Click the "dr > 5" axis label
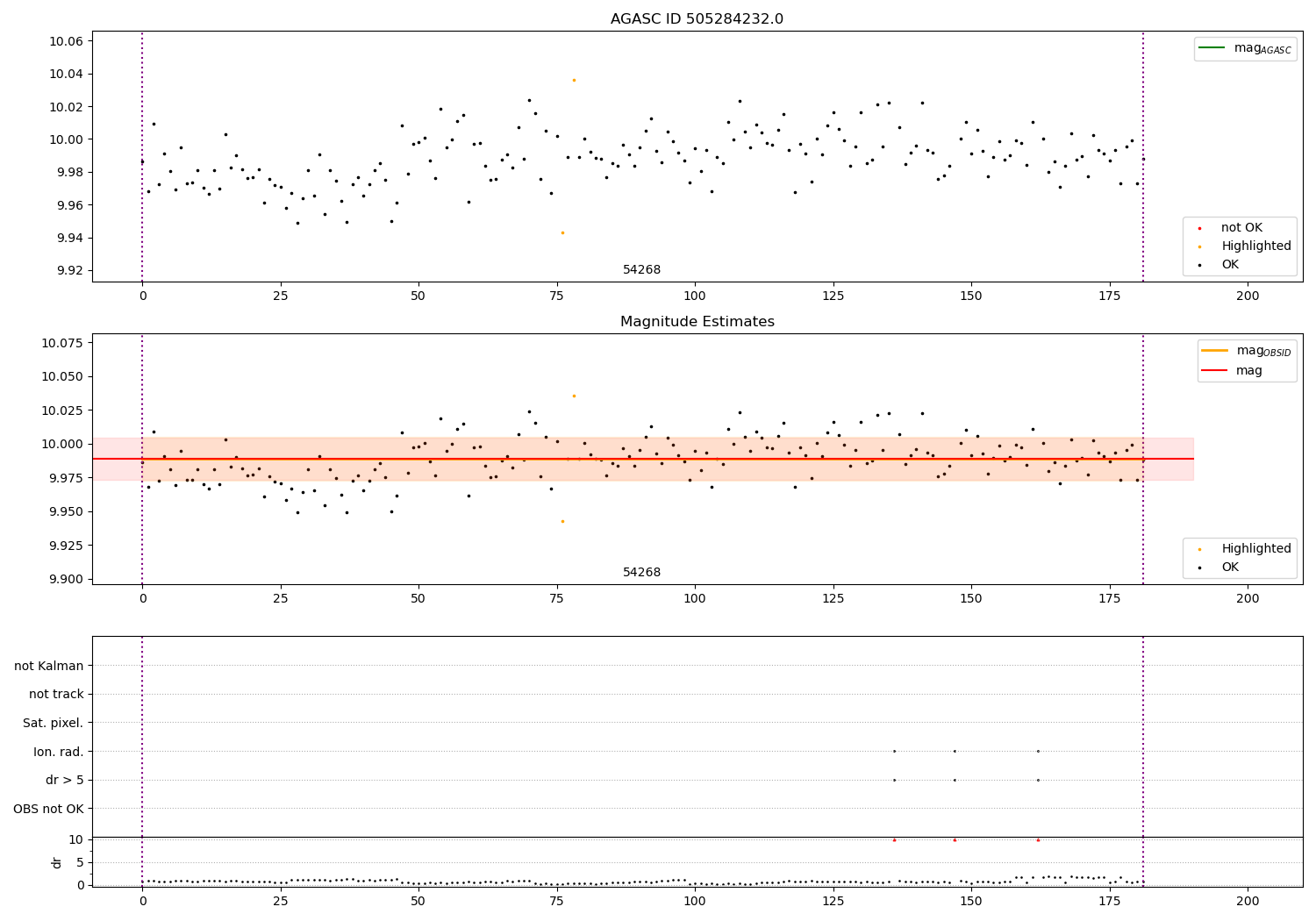The width and height of the screenshot is (1316, 921). (x=65, y=780)
